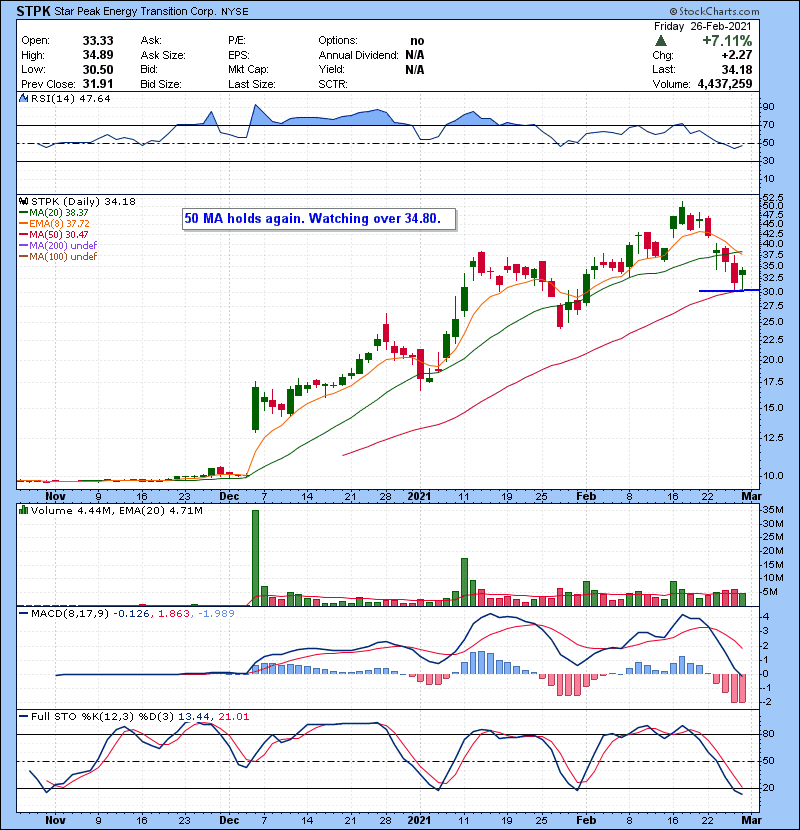
Task: Click the stochastic %D value 21.01
Action: click(x=233, y=717)
